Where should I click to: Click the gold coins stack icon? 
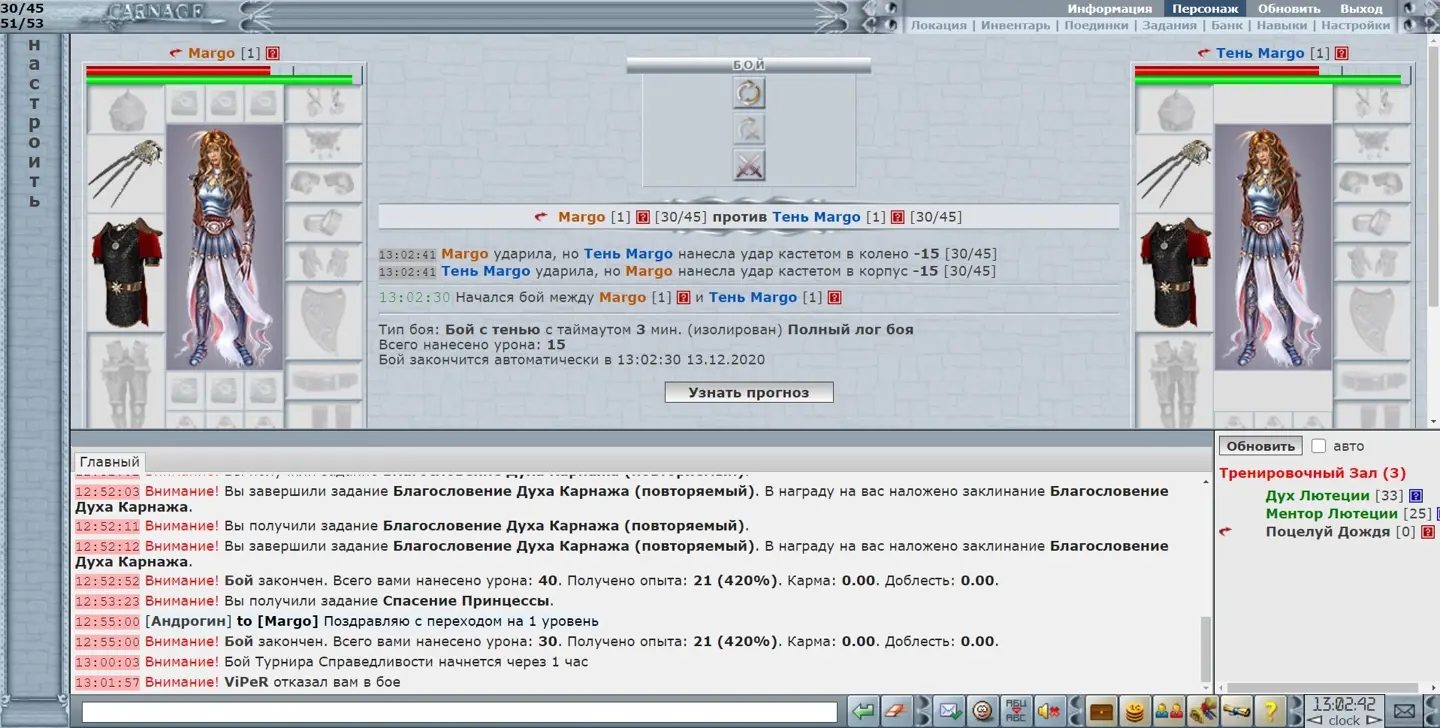1133,711
